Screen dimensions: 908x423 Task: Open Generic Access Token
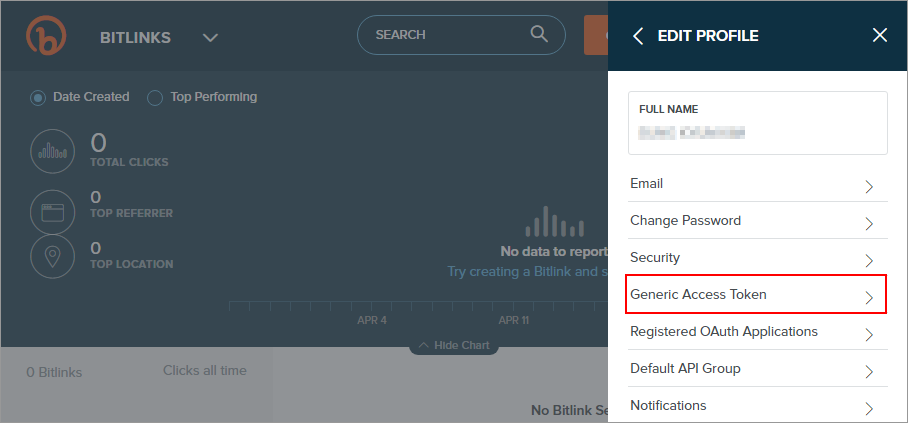tap(756, 295)
